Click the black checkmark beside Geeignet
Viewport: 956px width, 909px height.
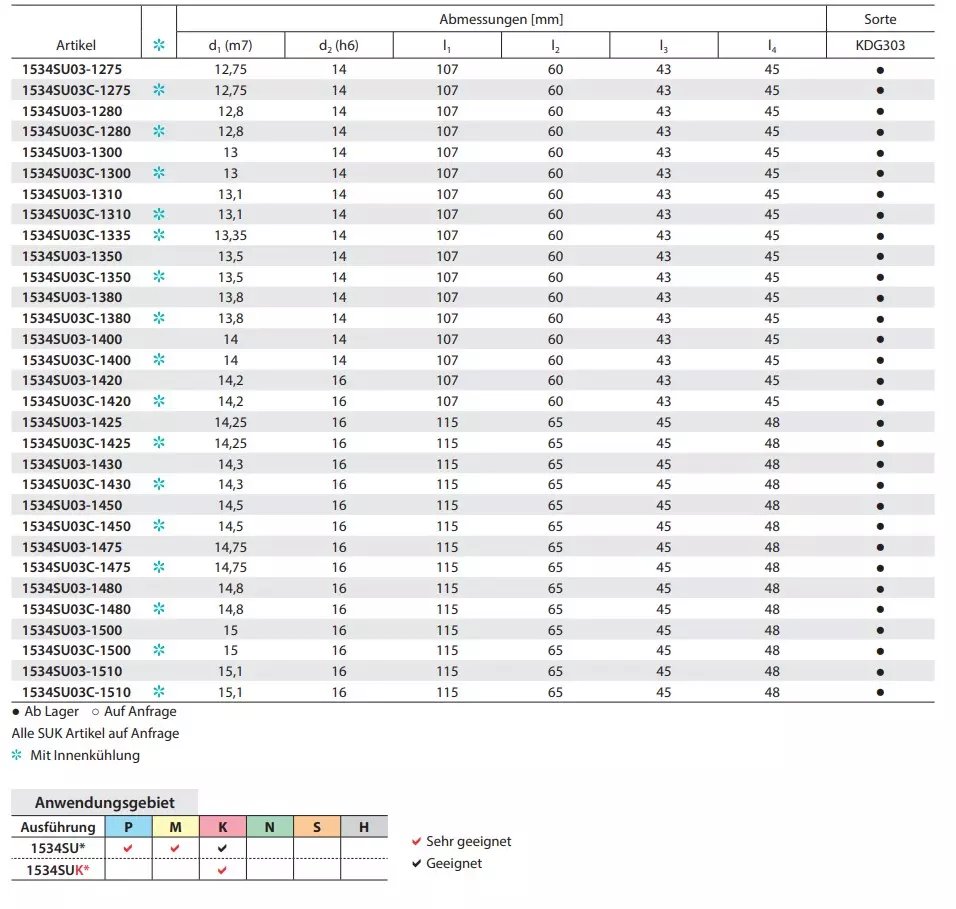(416, 863)
